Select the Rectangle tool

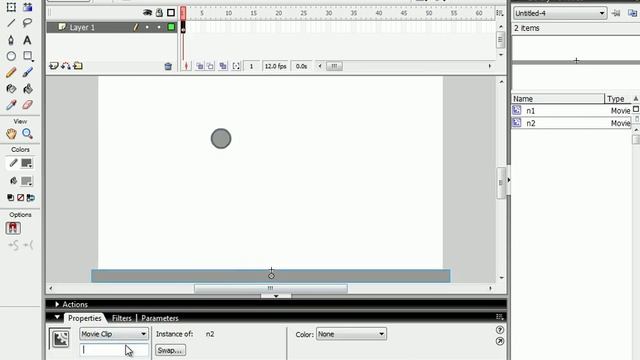pos(27,56)
